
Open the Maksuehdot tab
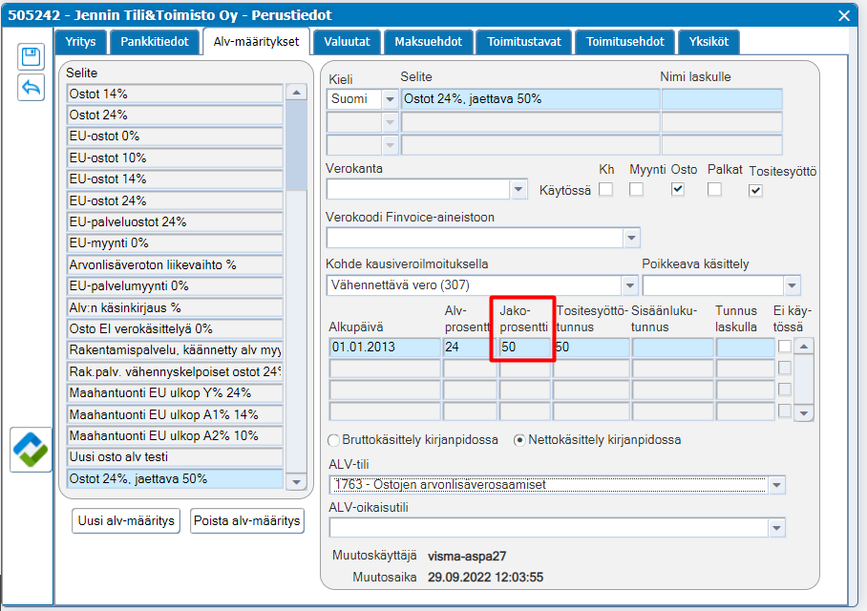pyautogui.click(x=428, y=42)
